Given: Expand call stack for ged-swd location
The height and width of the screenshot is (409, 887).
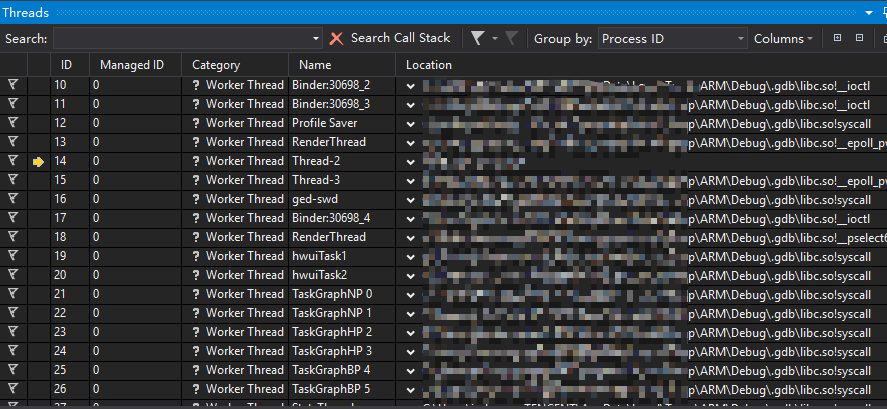Looking at the screenshot, I should click(x=411, y=200).
